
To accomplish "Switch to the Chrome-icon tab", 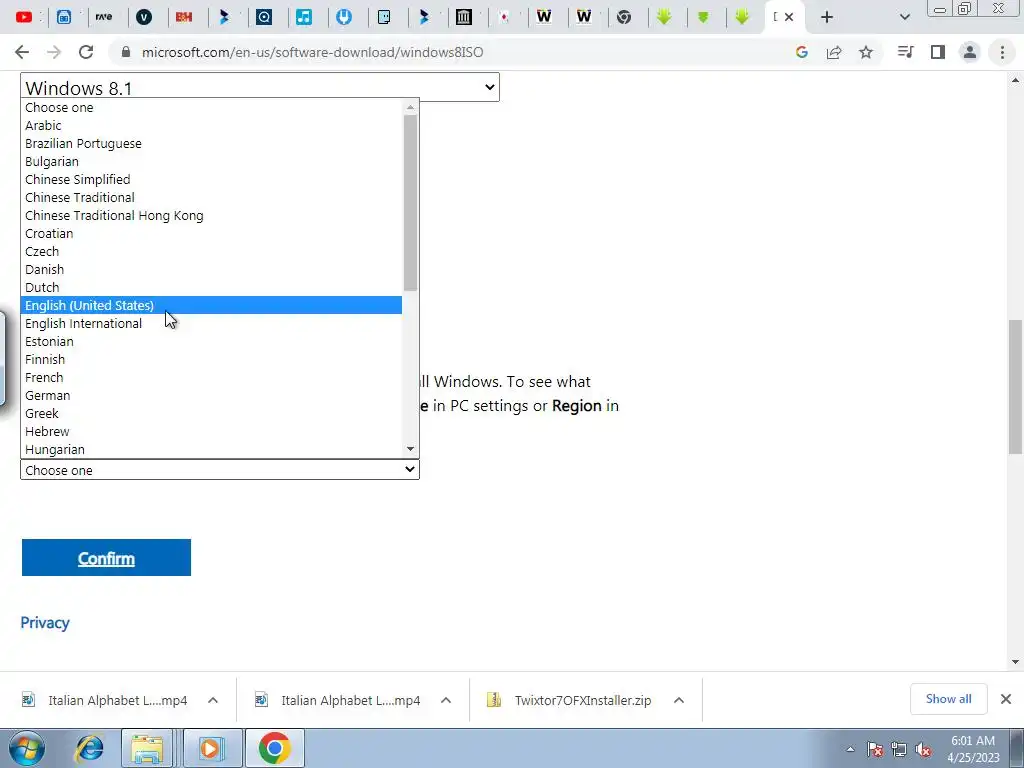I will coord(624,17).
